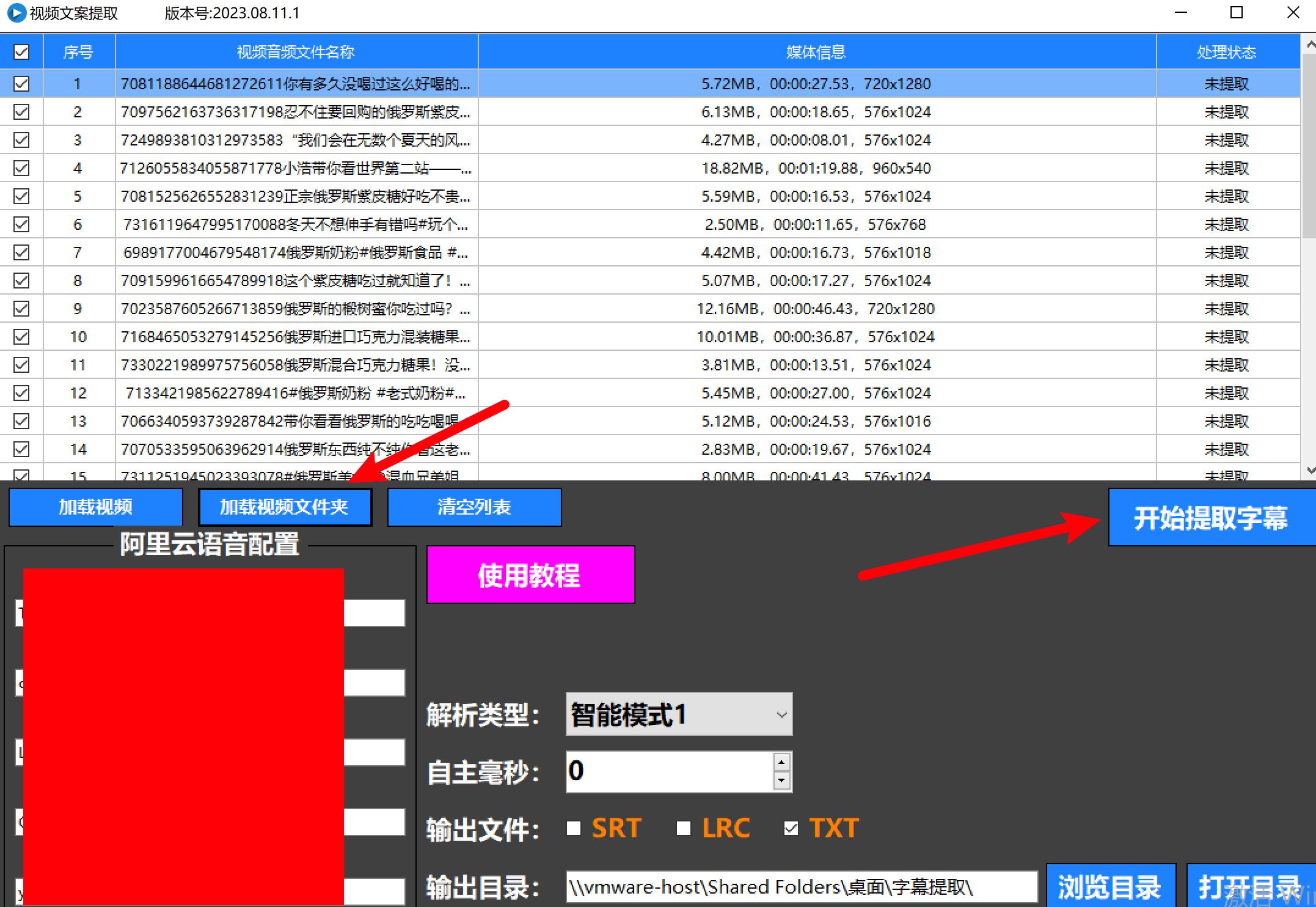Uncheck the select-all checkbox in table header
This screenshot has width=1316, height=907.
(x=21, y=52)
